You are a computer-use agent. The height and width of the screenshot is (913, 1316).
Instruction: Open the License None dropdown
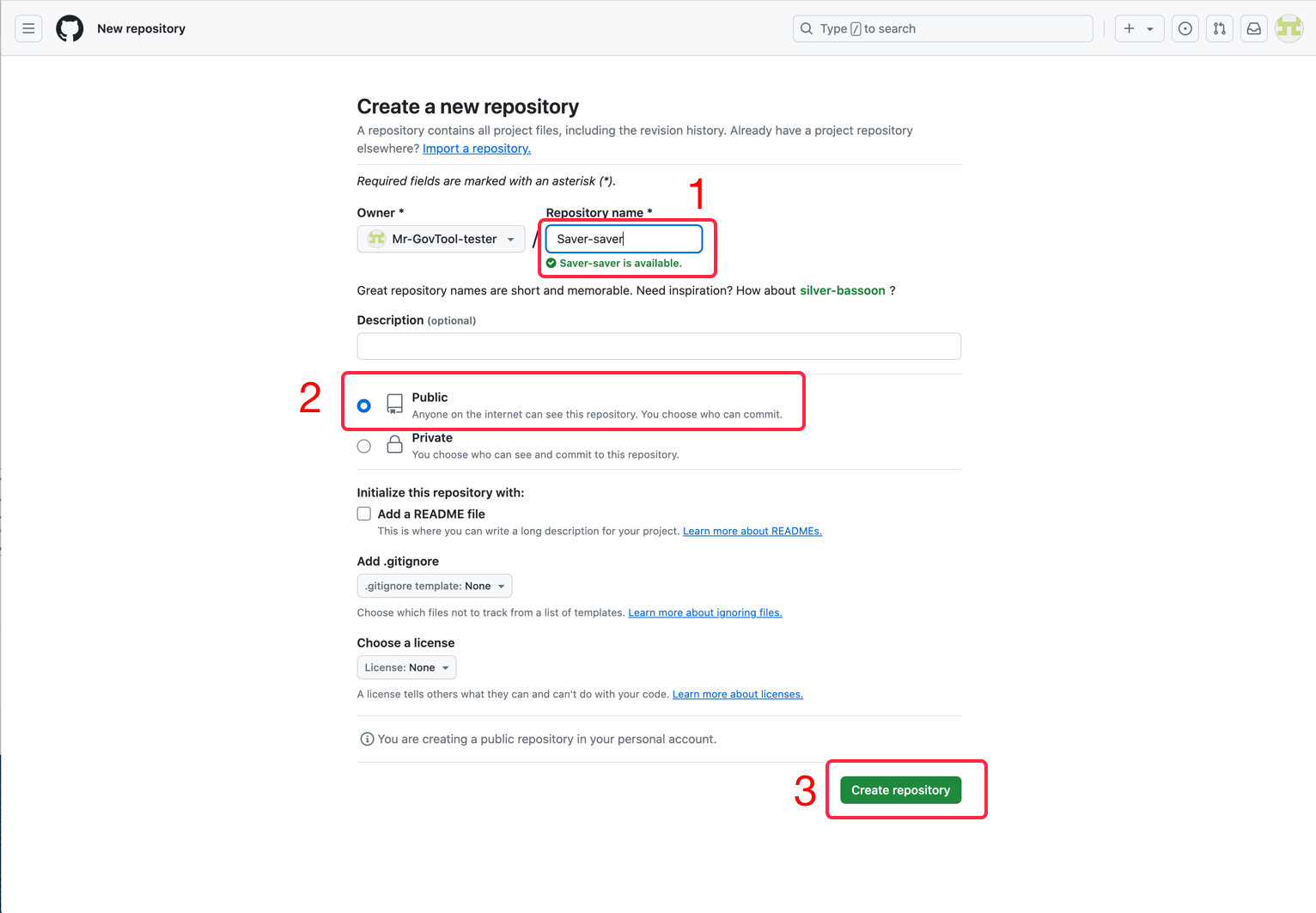pos(406,667)
